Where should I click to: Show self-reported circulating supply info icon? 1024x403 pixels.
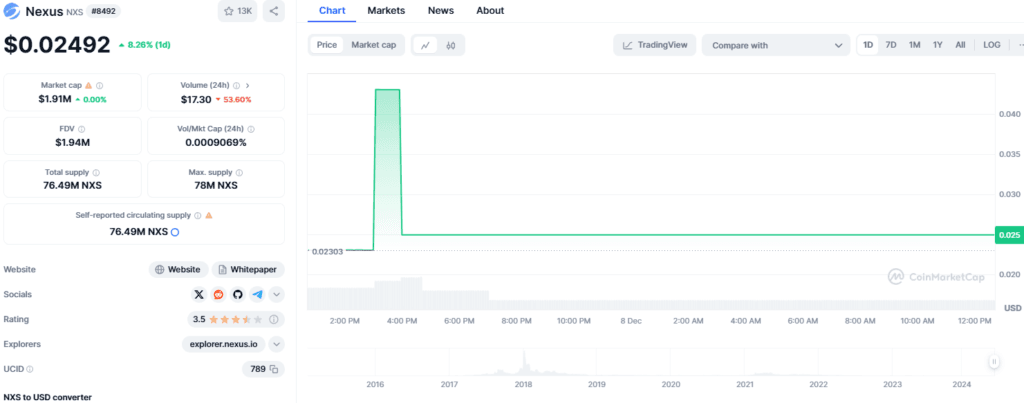[x=197, y=215]
